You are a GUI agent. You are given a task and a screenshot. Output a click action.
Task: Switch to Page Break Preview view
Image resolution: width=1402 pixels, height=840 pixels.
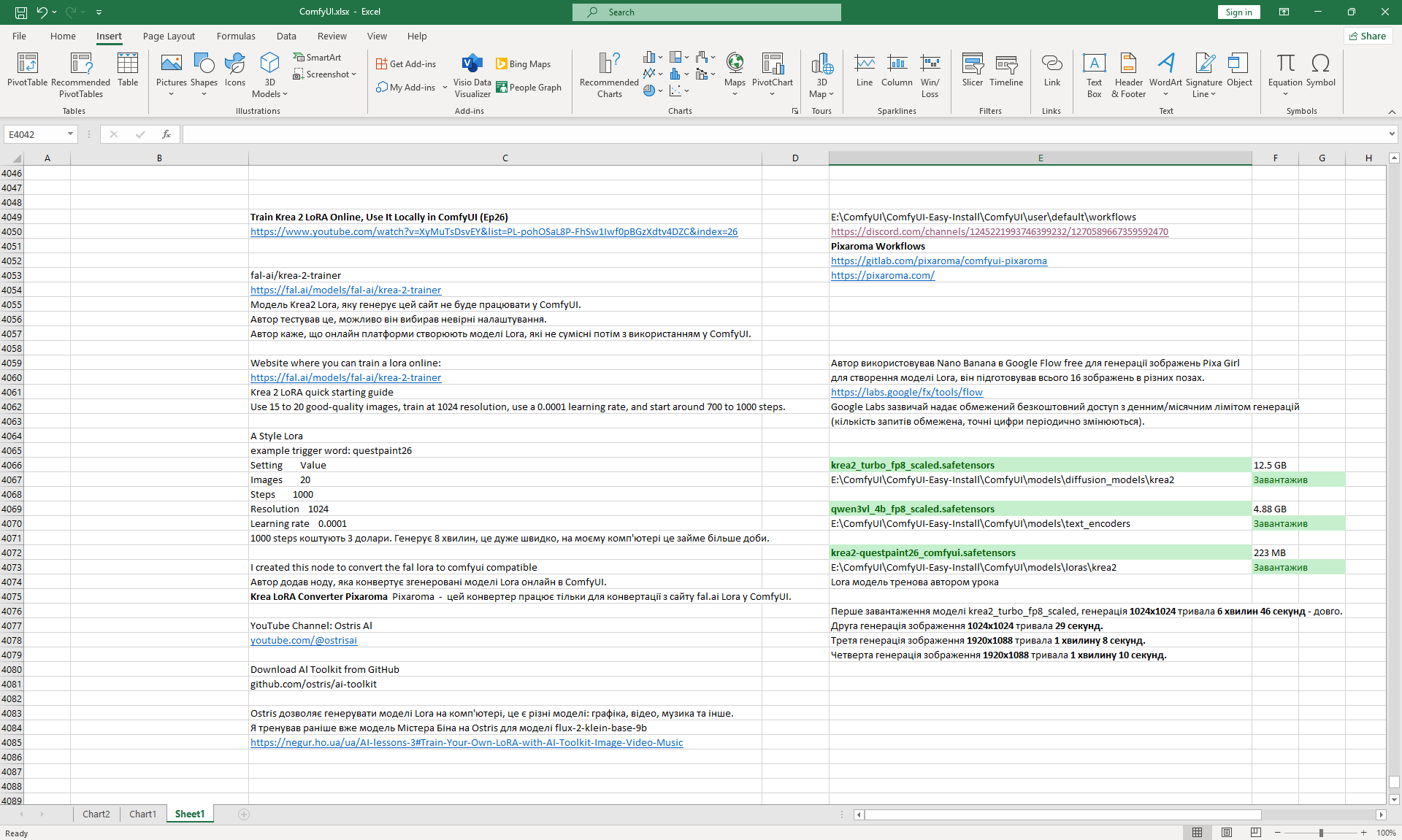coord(1255,833)
